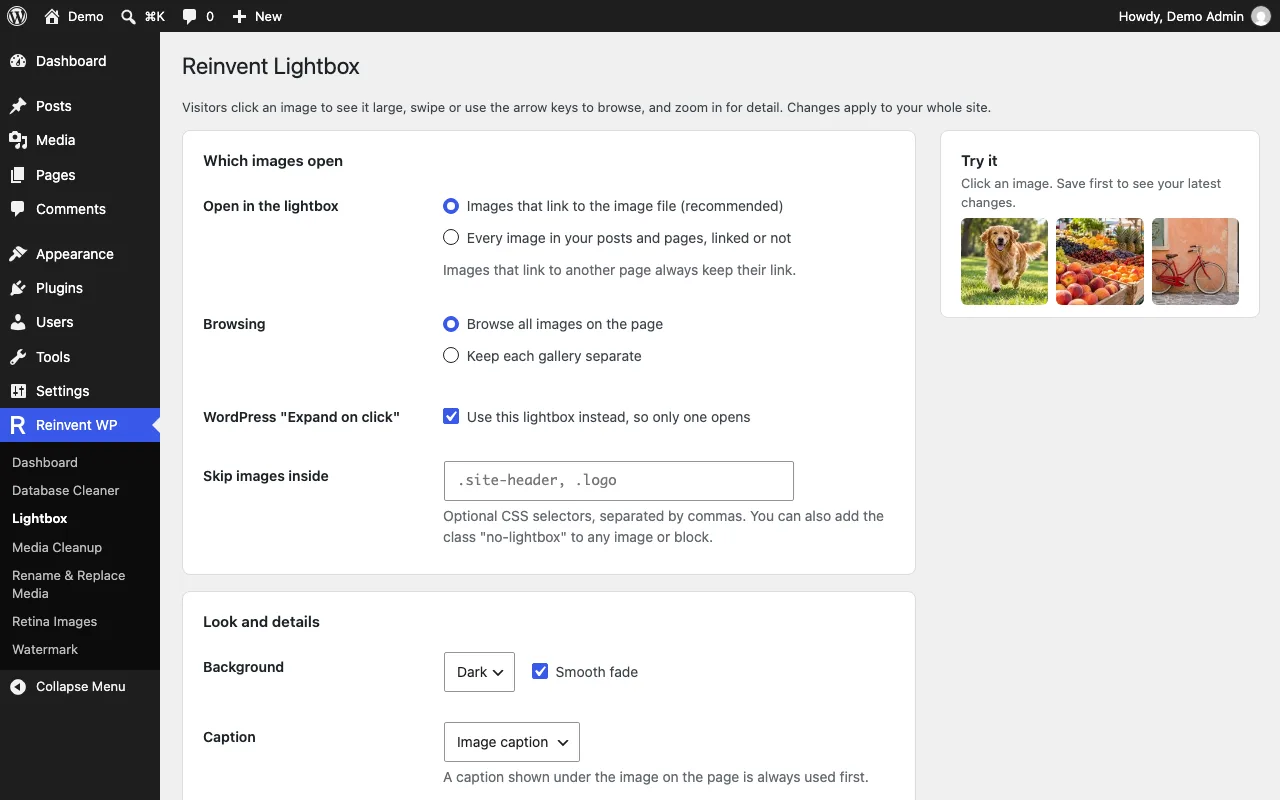The width and height of the screenshot is (1280, 800).
Task: Open Database Cleaner submenu item
Action: coord(66,491)
